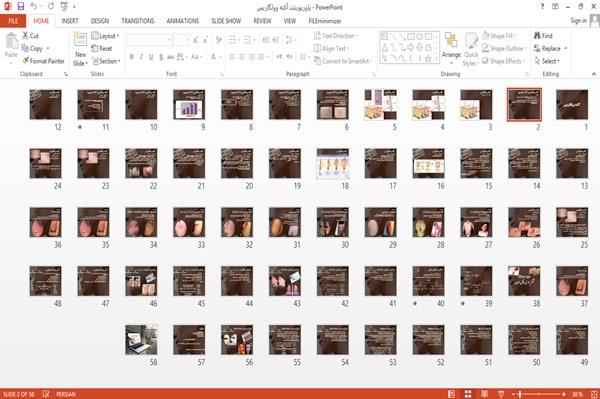Go to the SLIDE SHOW tab
The height and width of the screenshot is (399, 600).
[226, 21]
